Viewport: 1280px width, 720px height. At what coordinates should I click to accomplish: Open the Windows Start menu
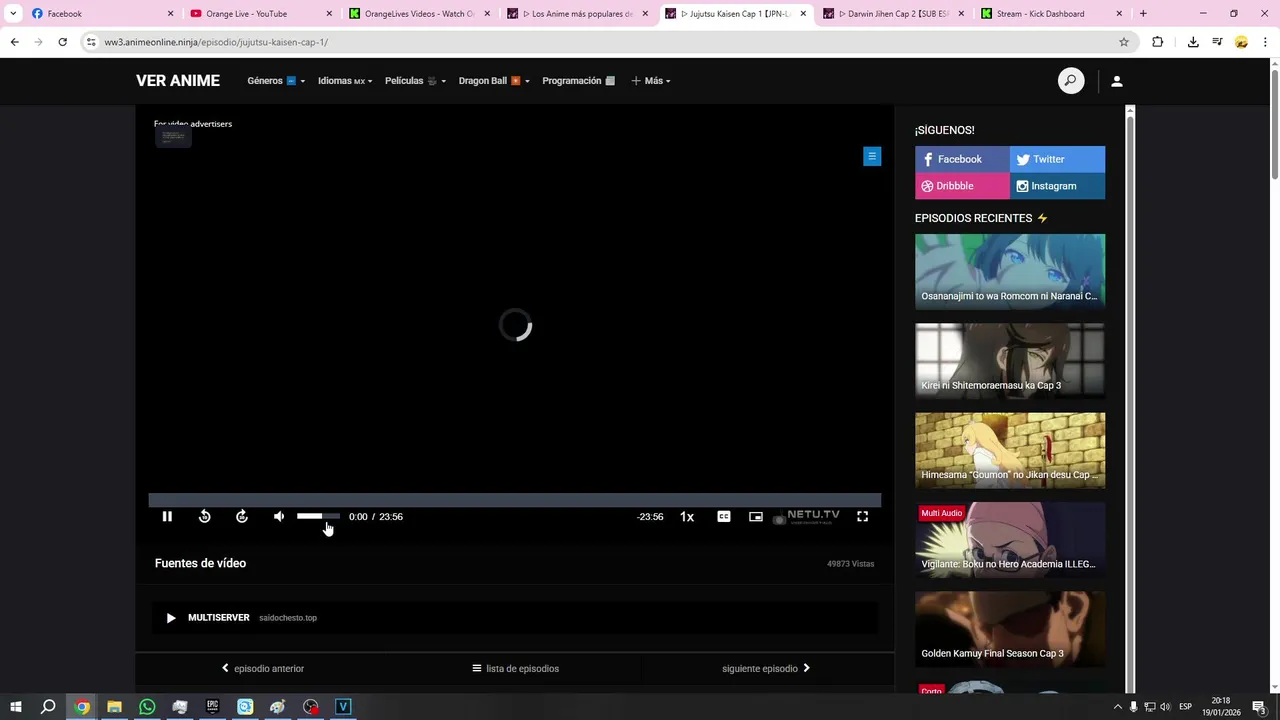coord(15,707)
